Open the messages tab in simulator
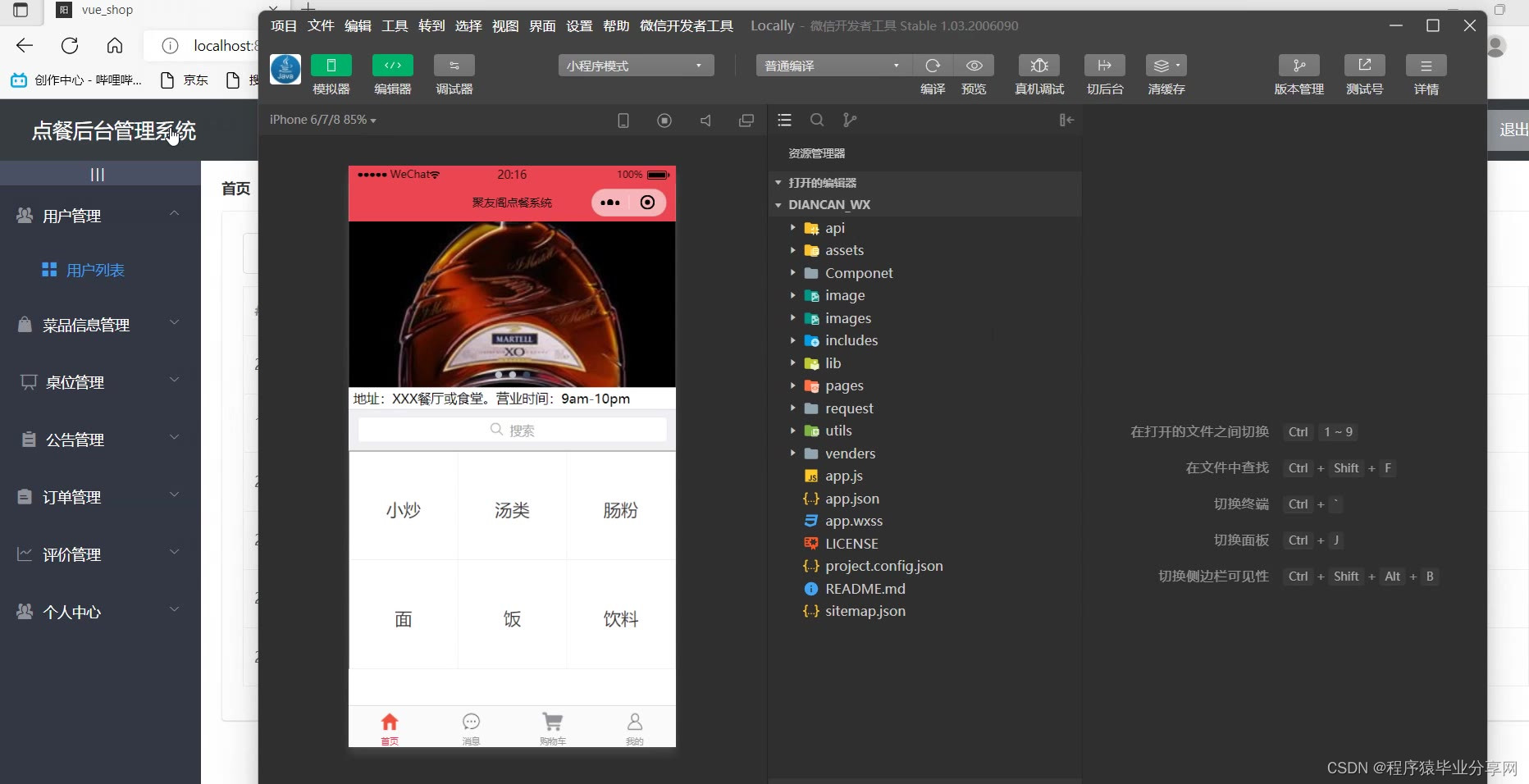1529x784 pixels. [471, 727]
